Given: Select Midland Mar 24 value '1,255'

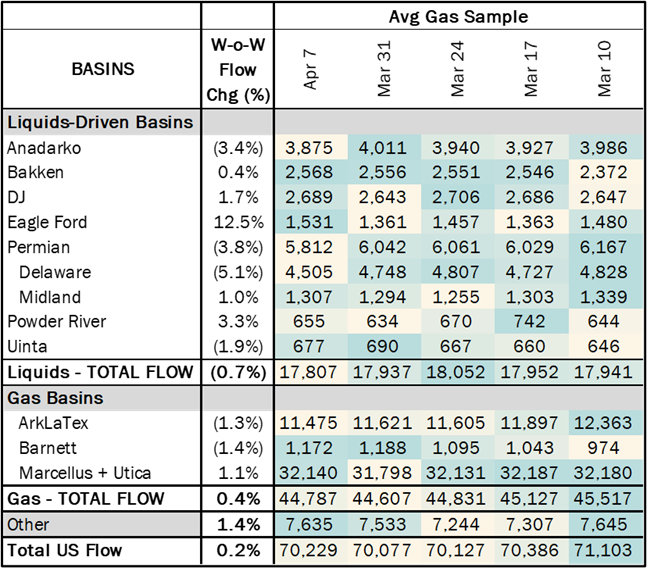Looking at the screenshot, I should pyautogui.click(x=456, y=297).
